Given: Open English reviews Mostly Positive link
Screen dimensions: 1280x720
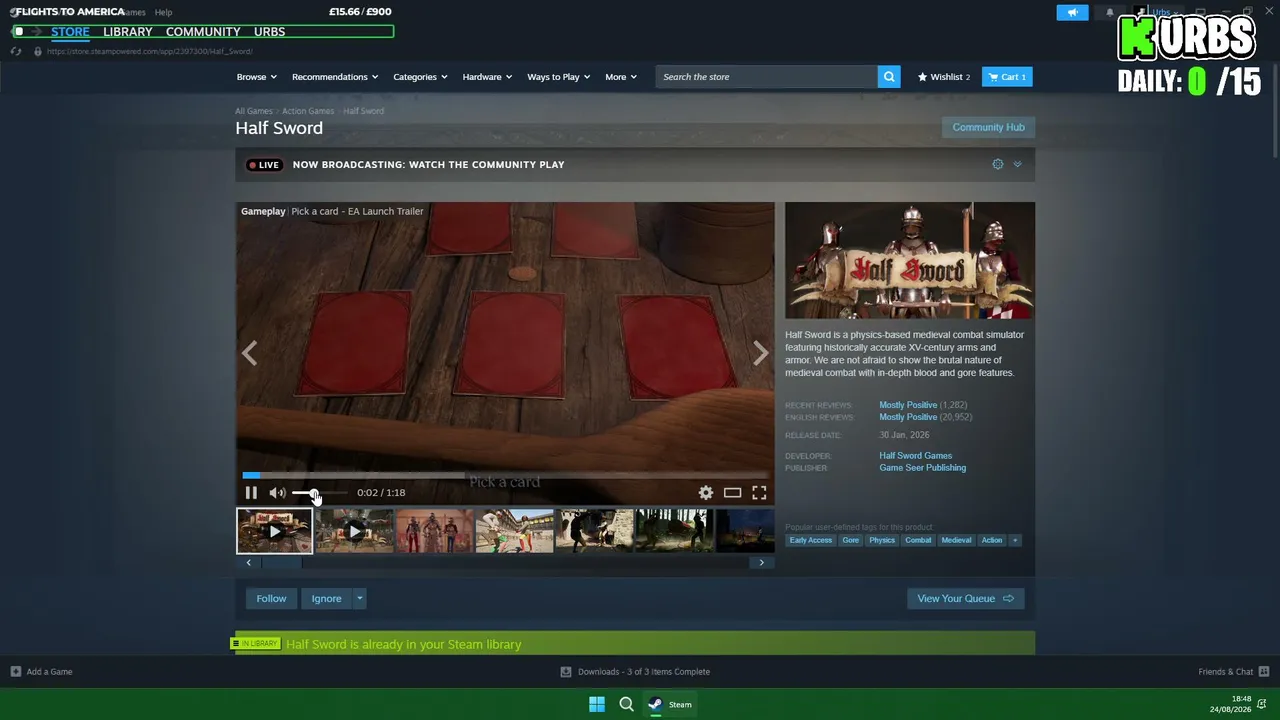Looking at the screenshot, I should coord(908,417).
